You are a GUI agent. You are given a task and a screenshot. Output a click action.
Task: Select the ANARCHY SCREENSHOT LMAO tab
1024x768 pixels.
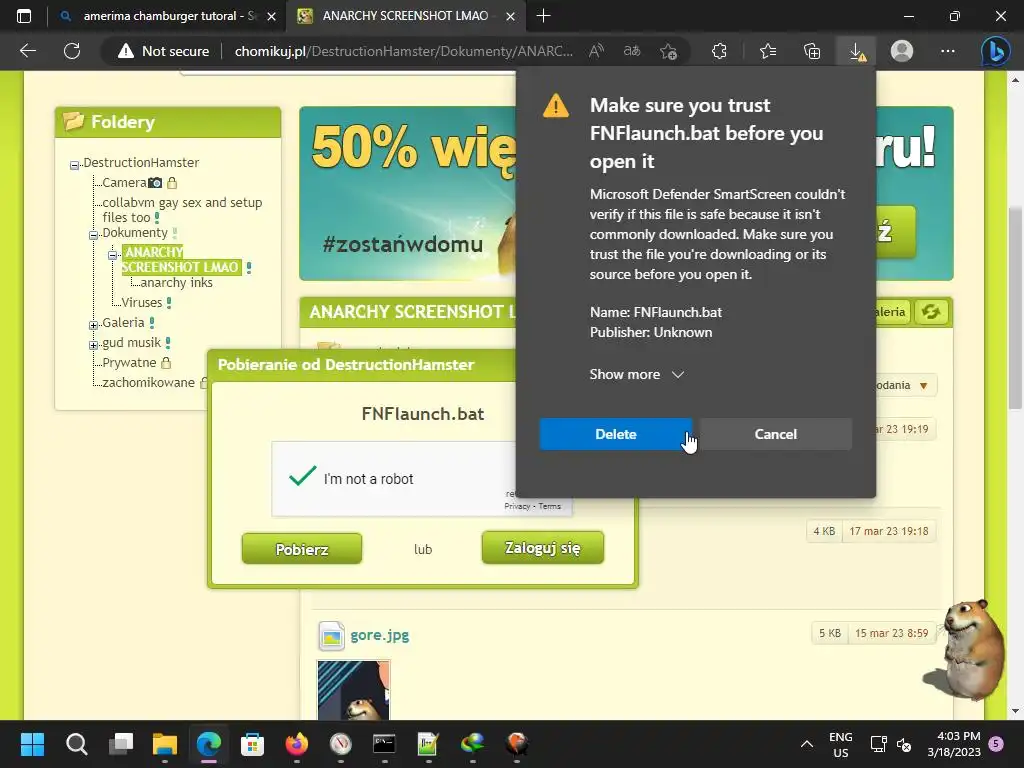point(405,16)
